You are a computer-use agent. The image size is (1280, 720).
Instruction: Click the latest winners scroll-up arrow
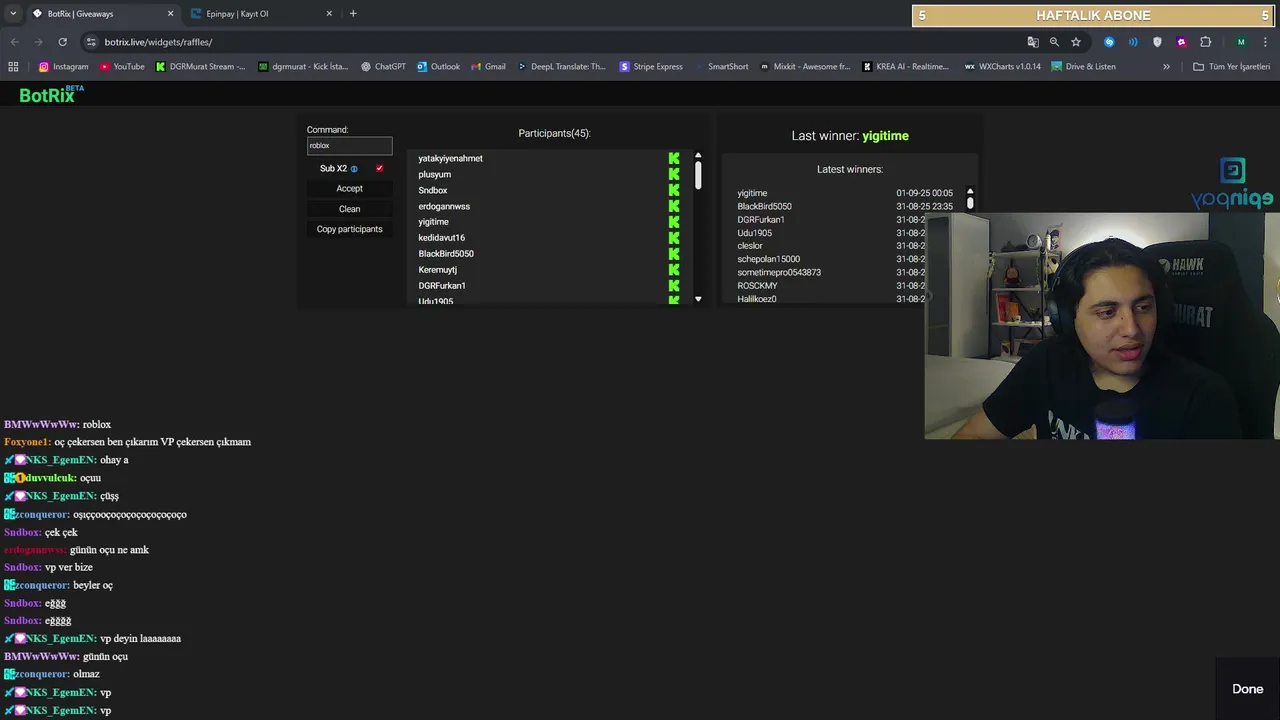click(970, 191)
